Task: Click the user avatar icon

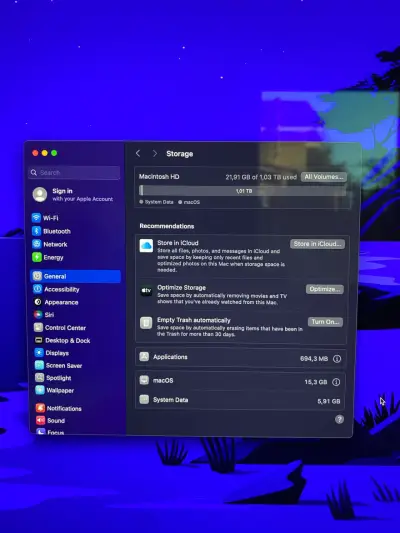Action: click(40, 194)
